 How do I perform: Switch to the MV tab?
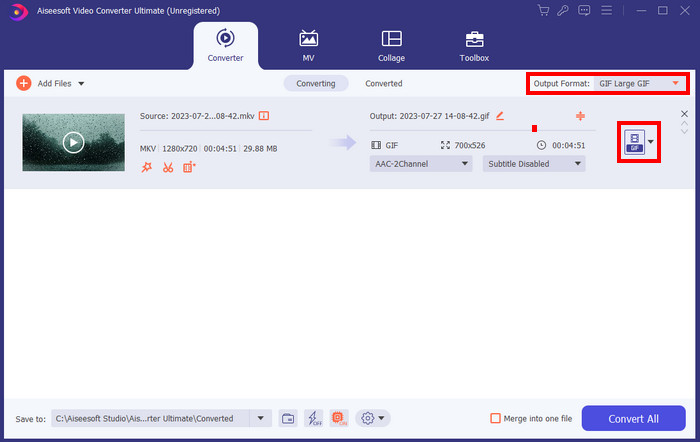308,46
